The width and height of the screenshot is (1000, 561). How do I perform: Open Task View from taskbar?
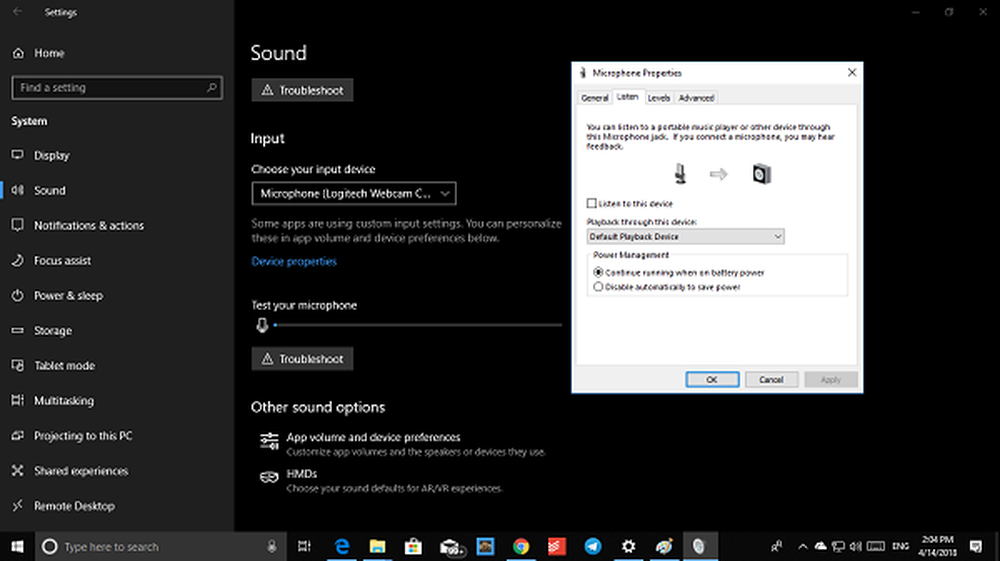click(304, 546)
